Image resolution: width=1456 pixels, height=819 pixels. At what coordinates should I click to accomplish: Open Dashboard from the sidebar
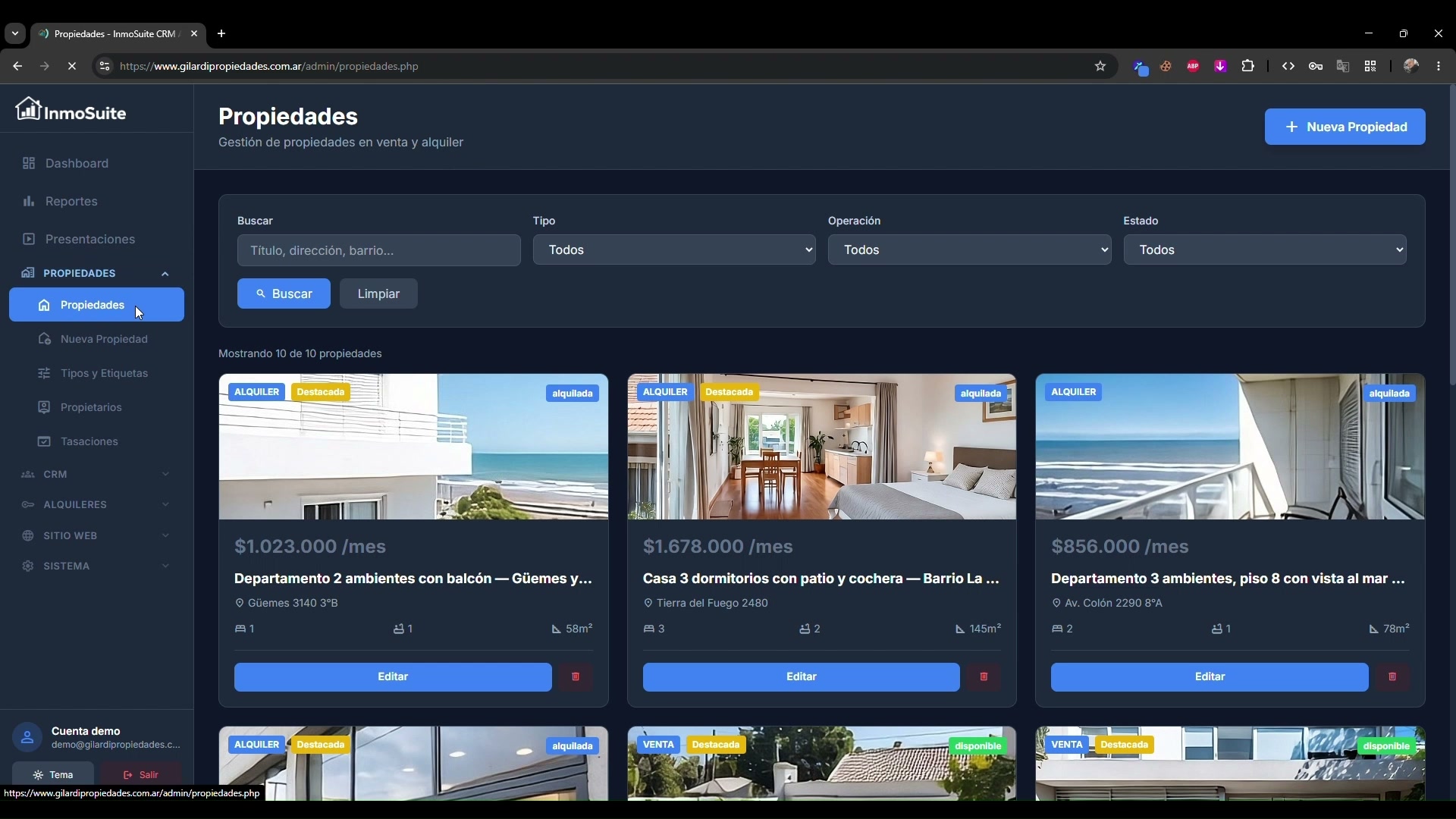[96, 164]
